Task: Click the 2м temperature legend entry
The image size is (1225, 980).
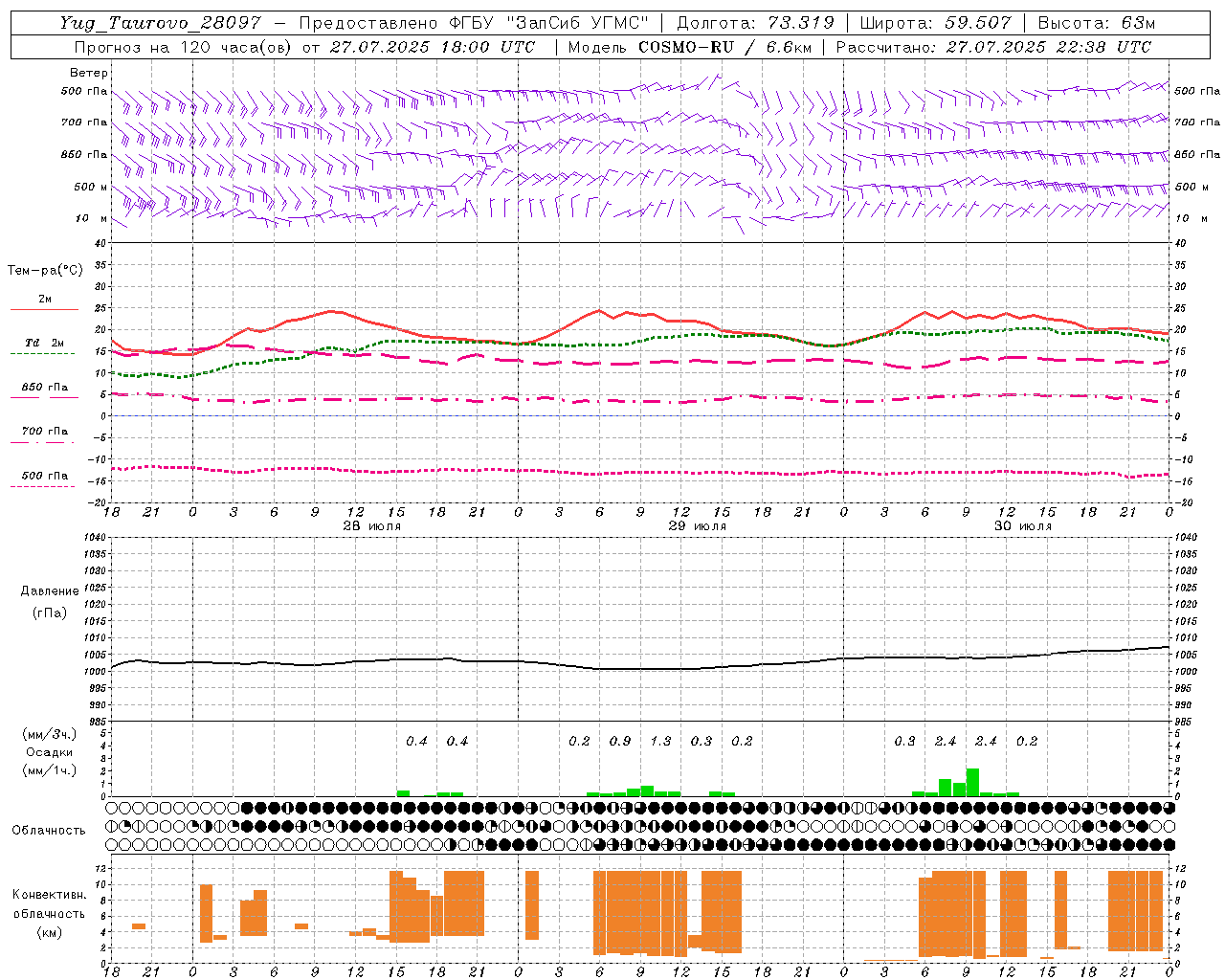Action: click(44, 300)
